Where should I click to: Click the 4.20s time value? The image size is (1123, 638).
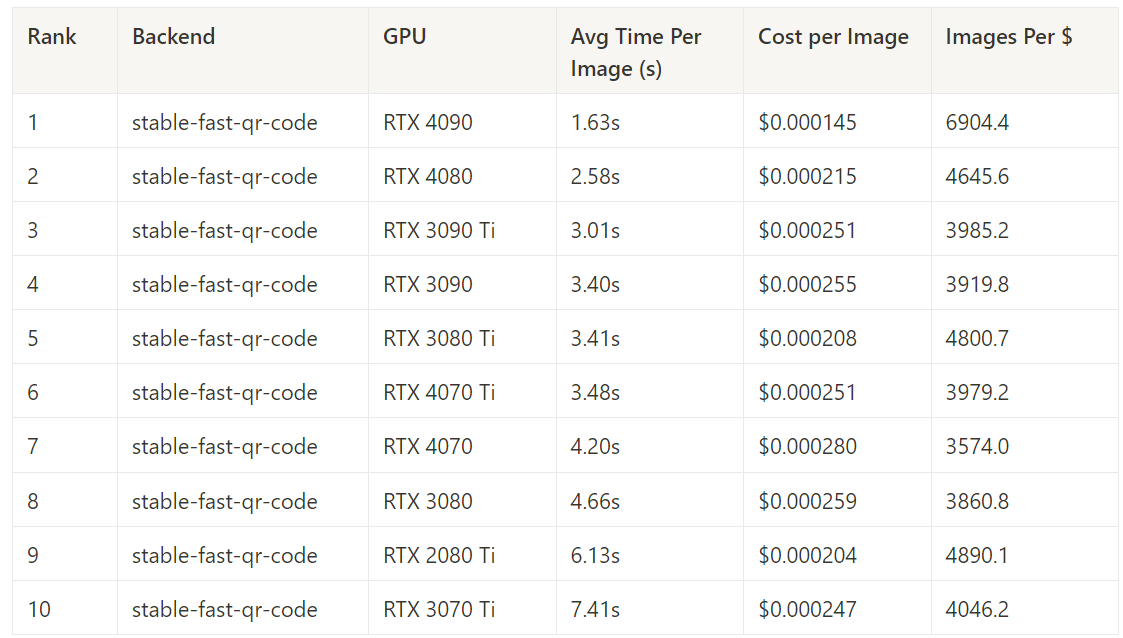coord(595,446)
